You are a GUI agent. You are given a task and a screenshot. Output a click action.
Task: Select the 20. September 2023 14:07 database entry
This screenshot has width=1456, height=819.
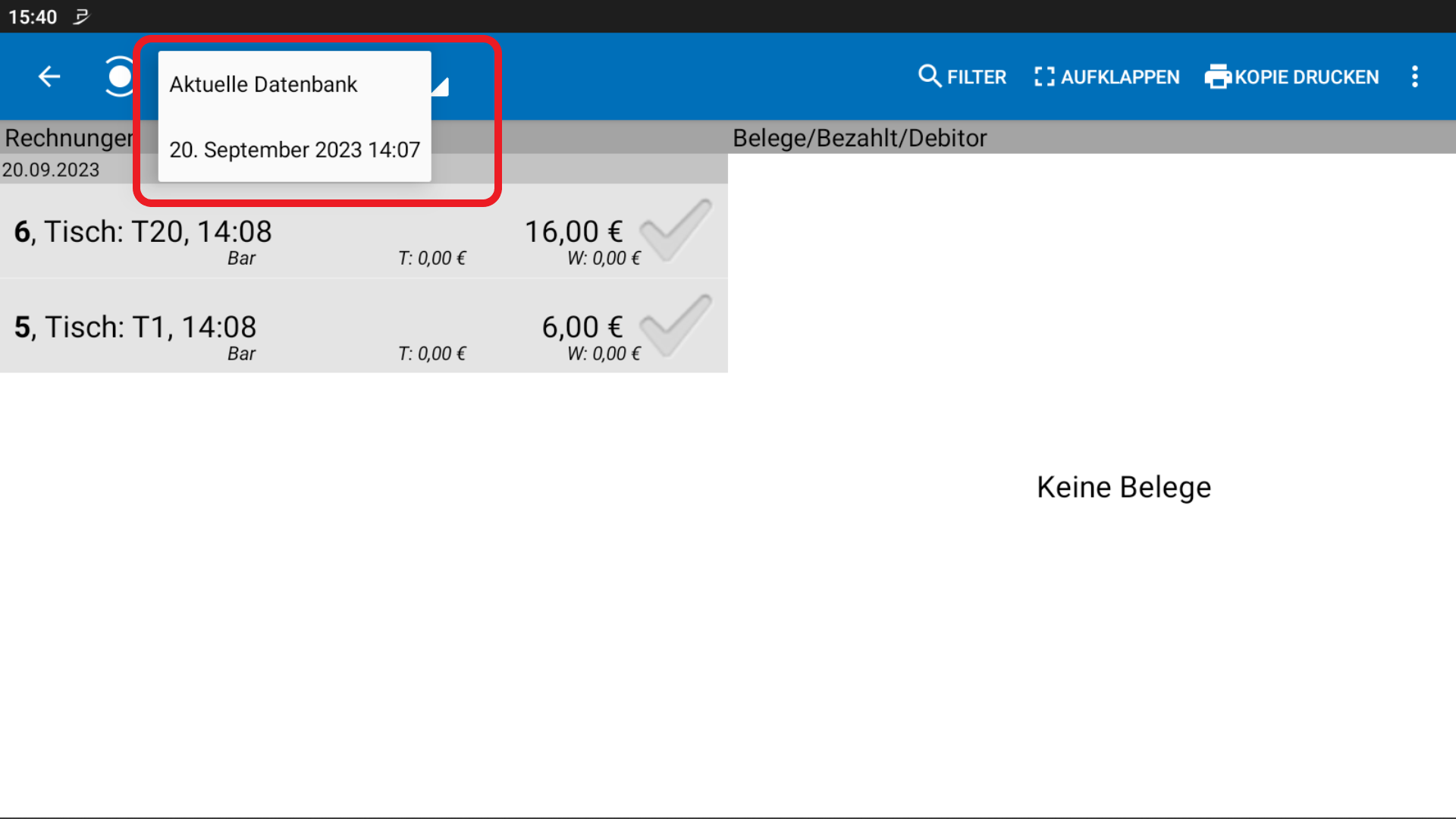click(x=295, y=149)
